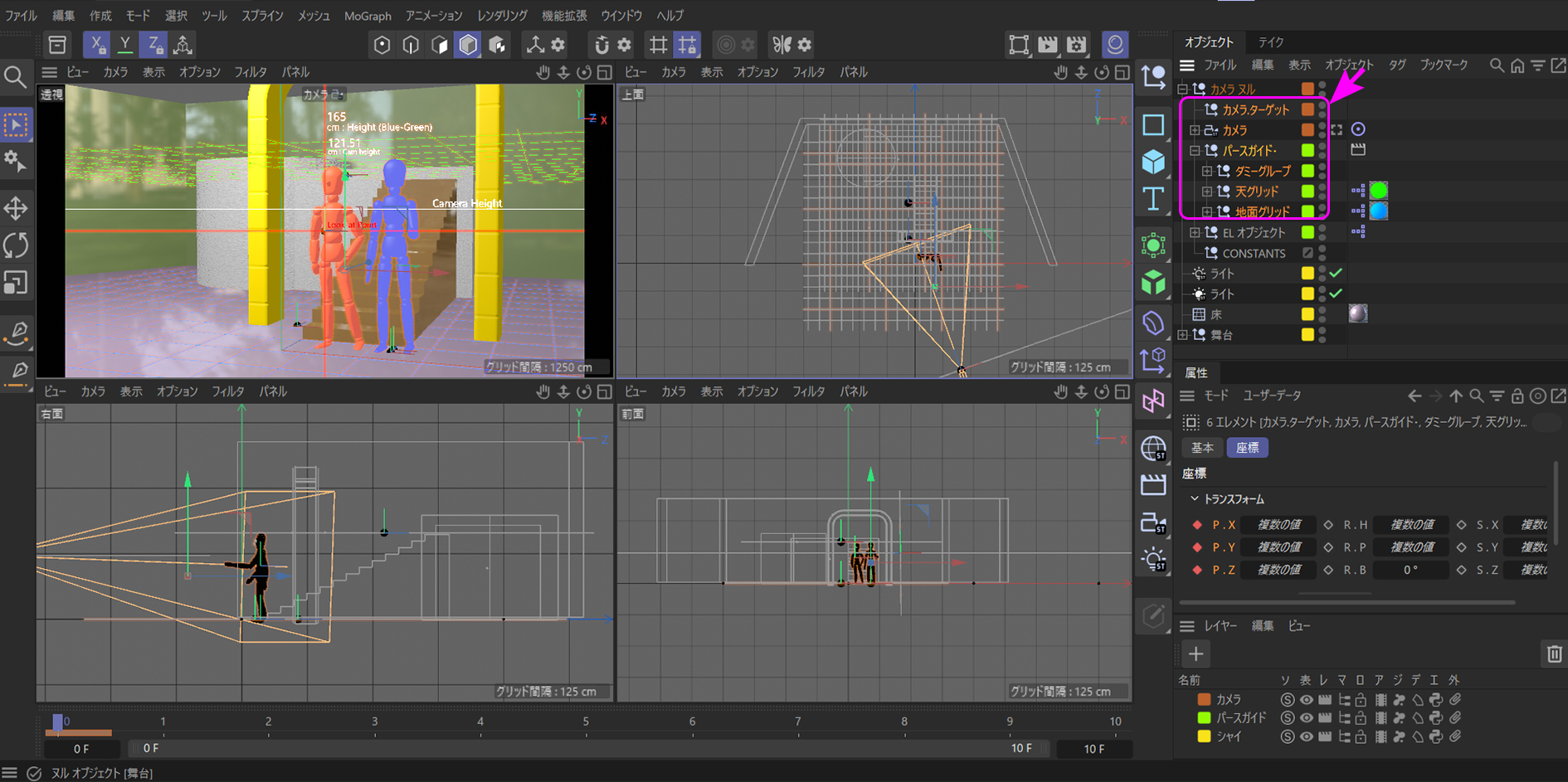Click the 座標 attribute button
The width and height of the screenshot is (1568, 782).
click(1247, 448)
